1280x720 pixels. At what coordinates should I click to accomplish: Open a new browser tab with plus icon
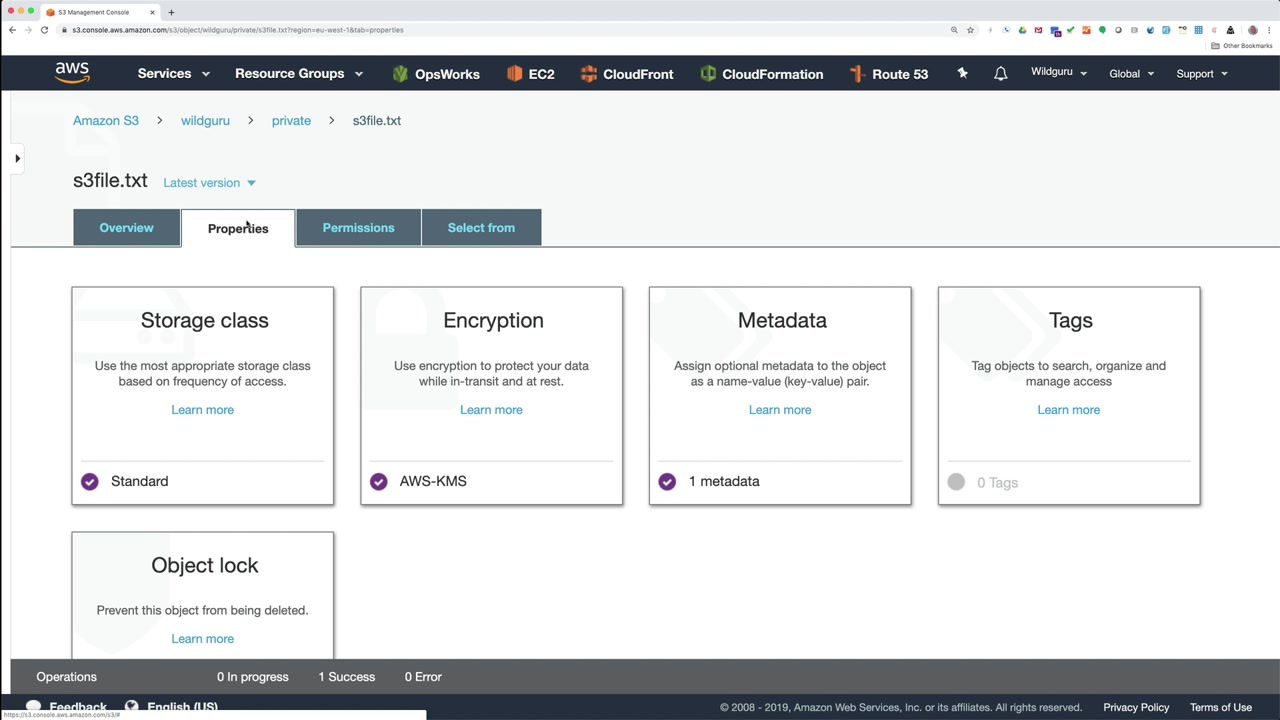(x=171, y=12)
